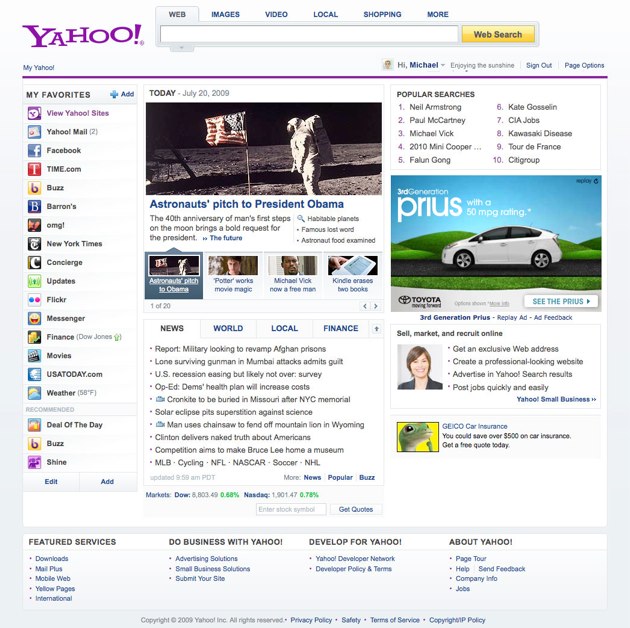Click SEE THE PRIUS button
Image resolution: width=630 pixels, height=628 pixels.
[x=560, y=301]
